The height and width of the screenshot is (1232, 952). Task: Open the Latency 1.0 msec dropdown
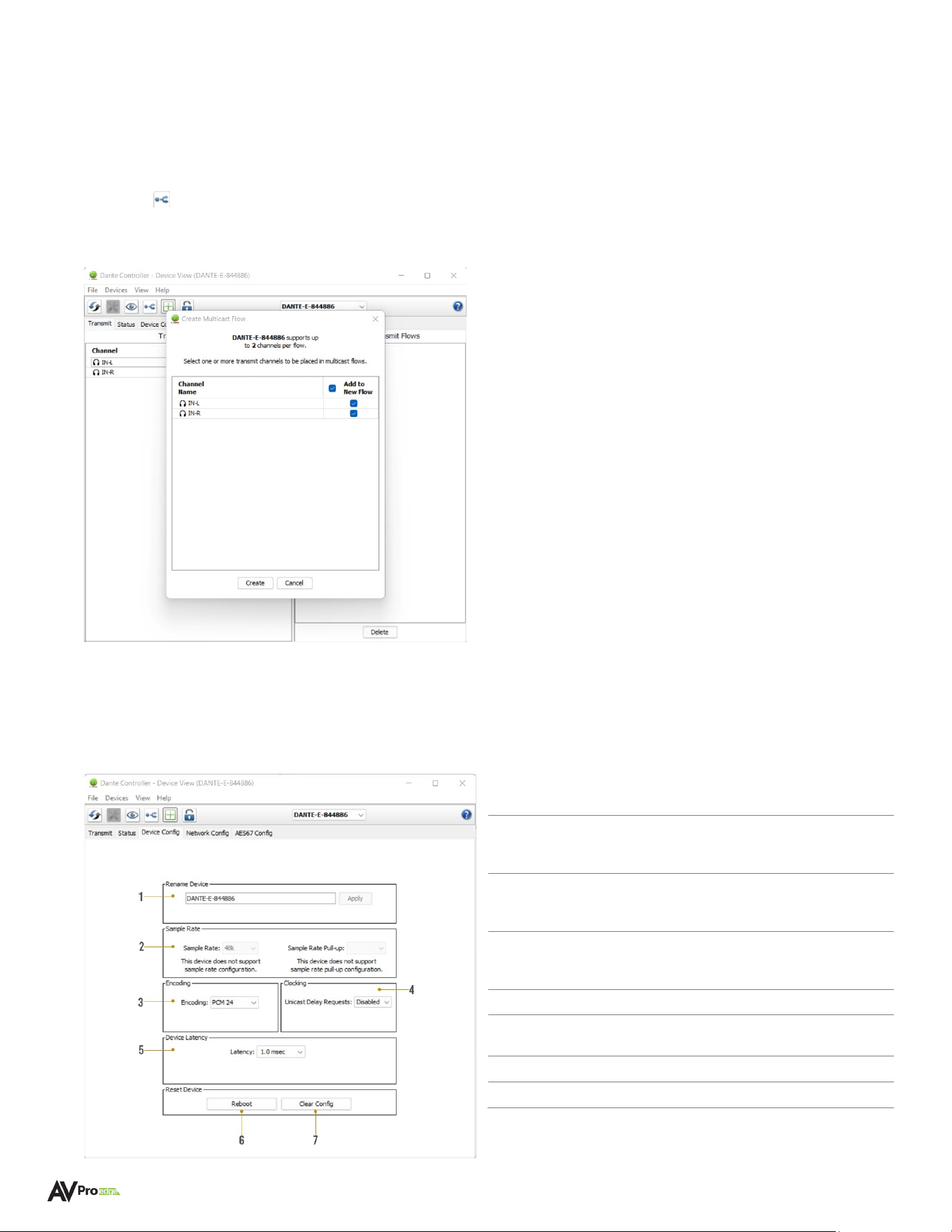281,1052
